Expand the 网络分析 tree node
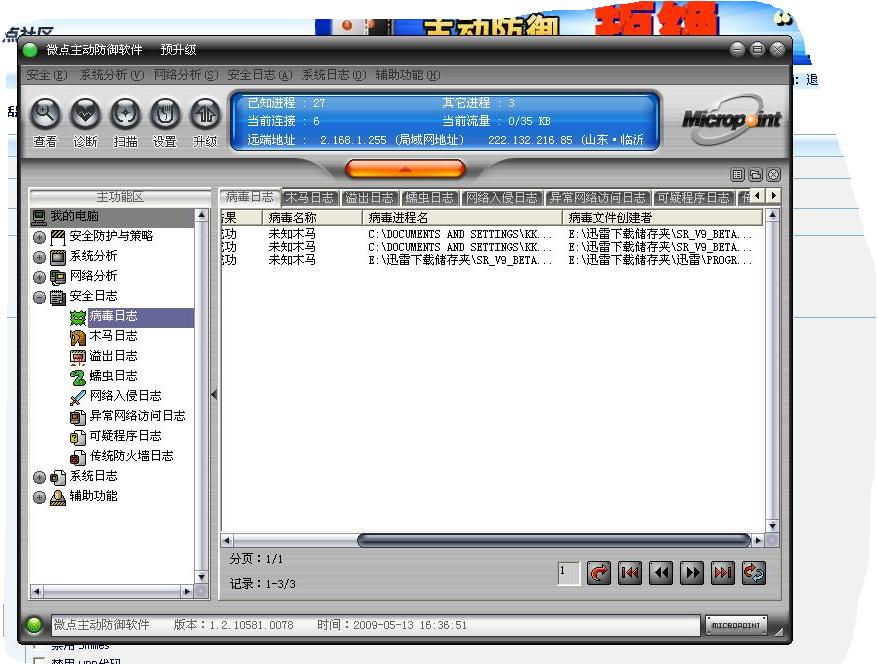This screenshot has width=878, height=666. click(x=39, y=277)
